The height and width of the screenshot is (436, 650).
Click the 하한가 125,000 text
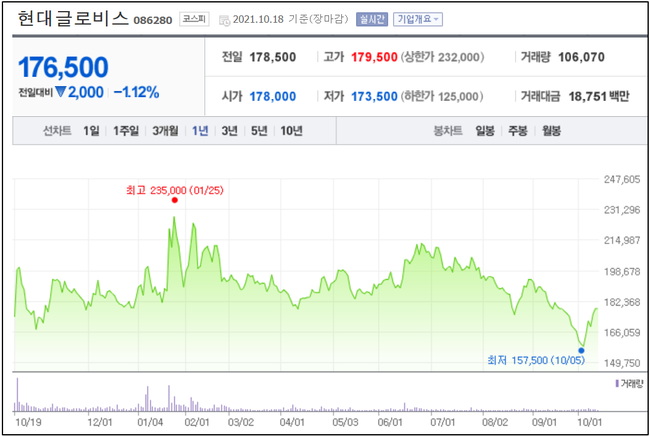coord(442,97)
